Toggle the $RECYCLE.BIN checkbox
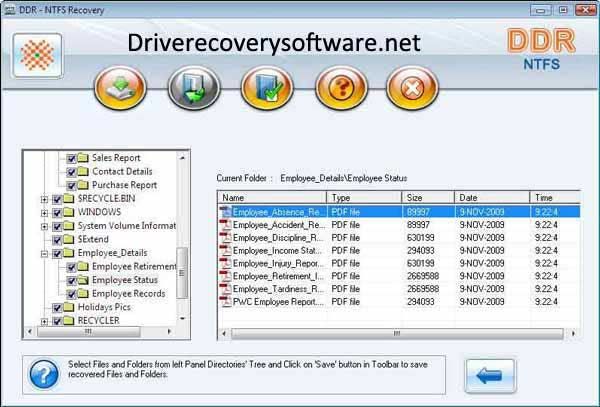Screen dimensions: 600x407 pos(57,199)
